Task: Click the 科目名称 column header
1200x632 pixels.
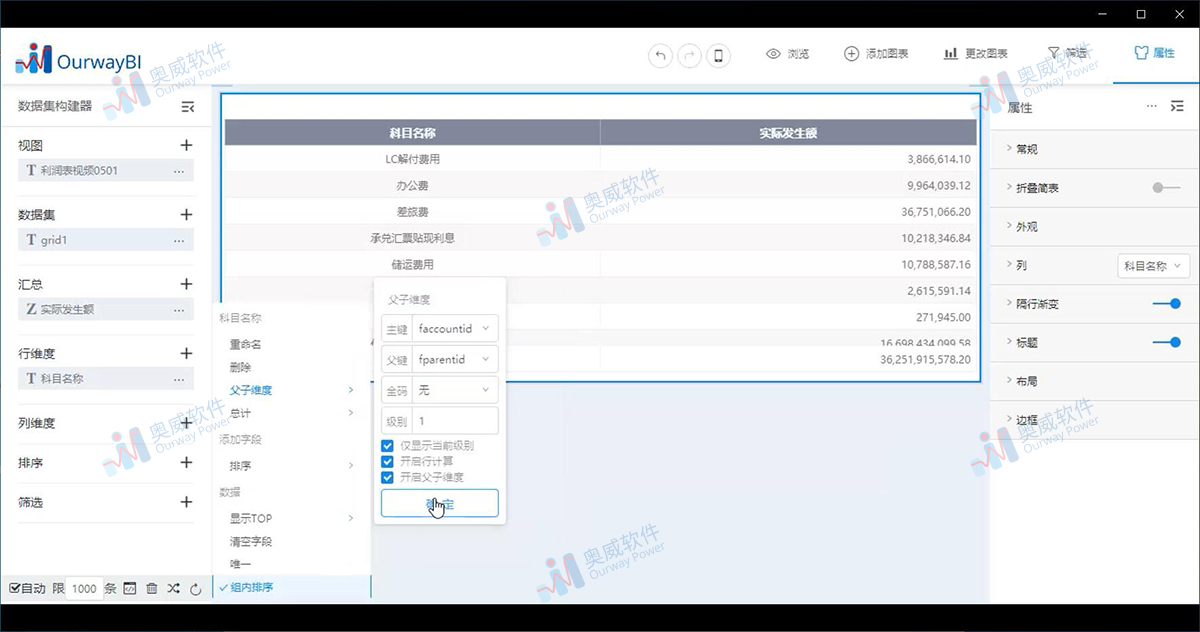Action: (x=412, y=132)
